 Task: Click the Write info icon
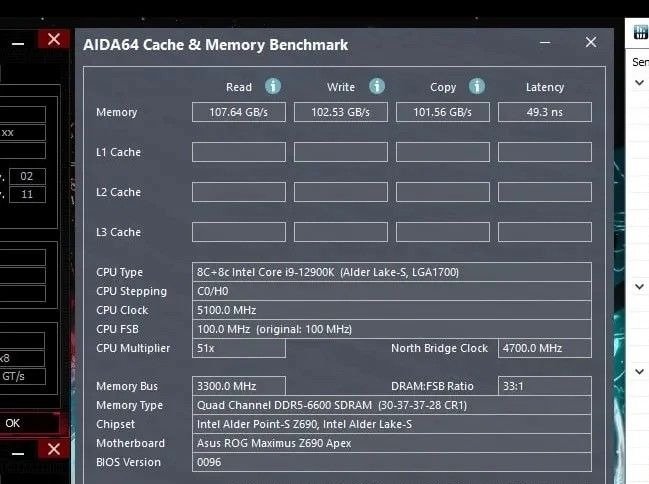click(377, 86)
